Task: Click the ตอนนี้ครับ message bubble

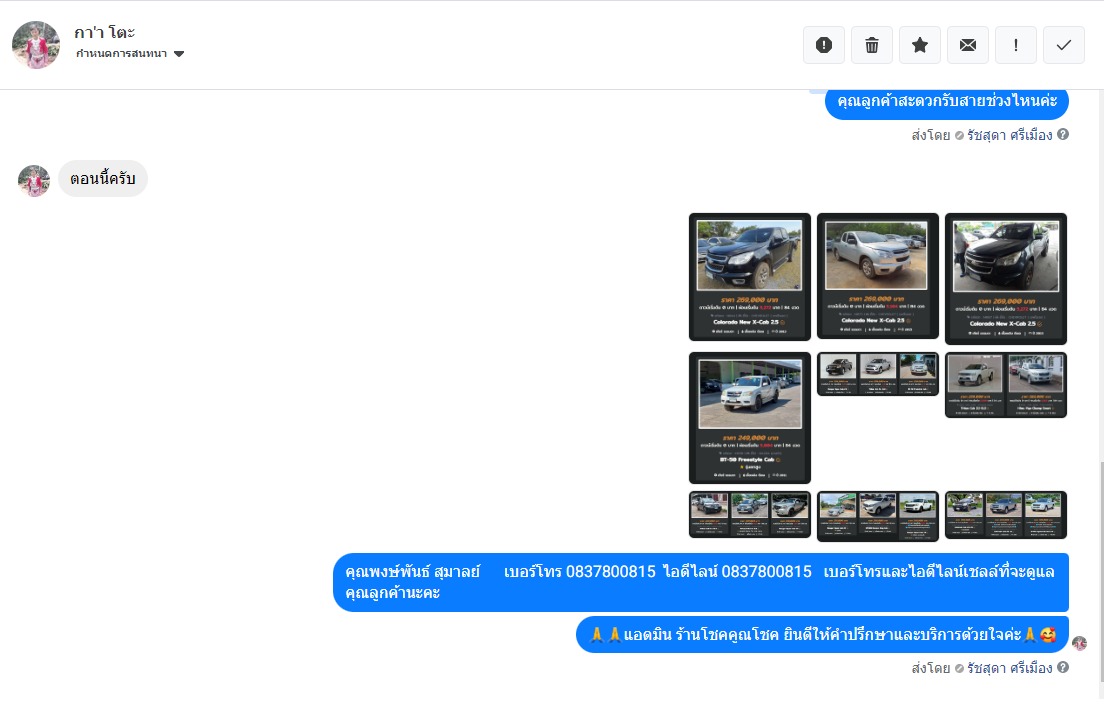Action: pyautogui.click(x=103, y=178)
